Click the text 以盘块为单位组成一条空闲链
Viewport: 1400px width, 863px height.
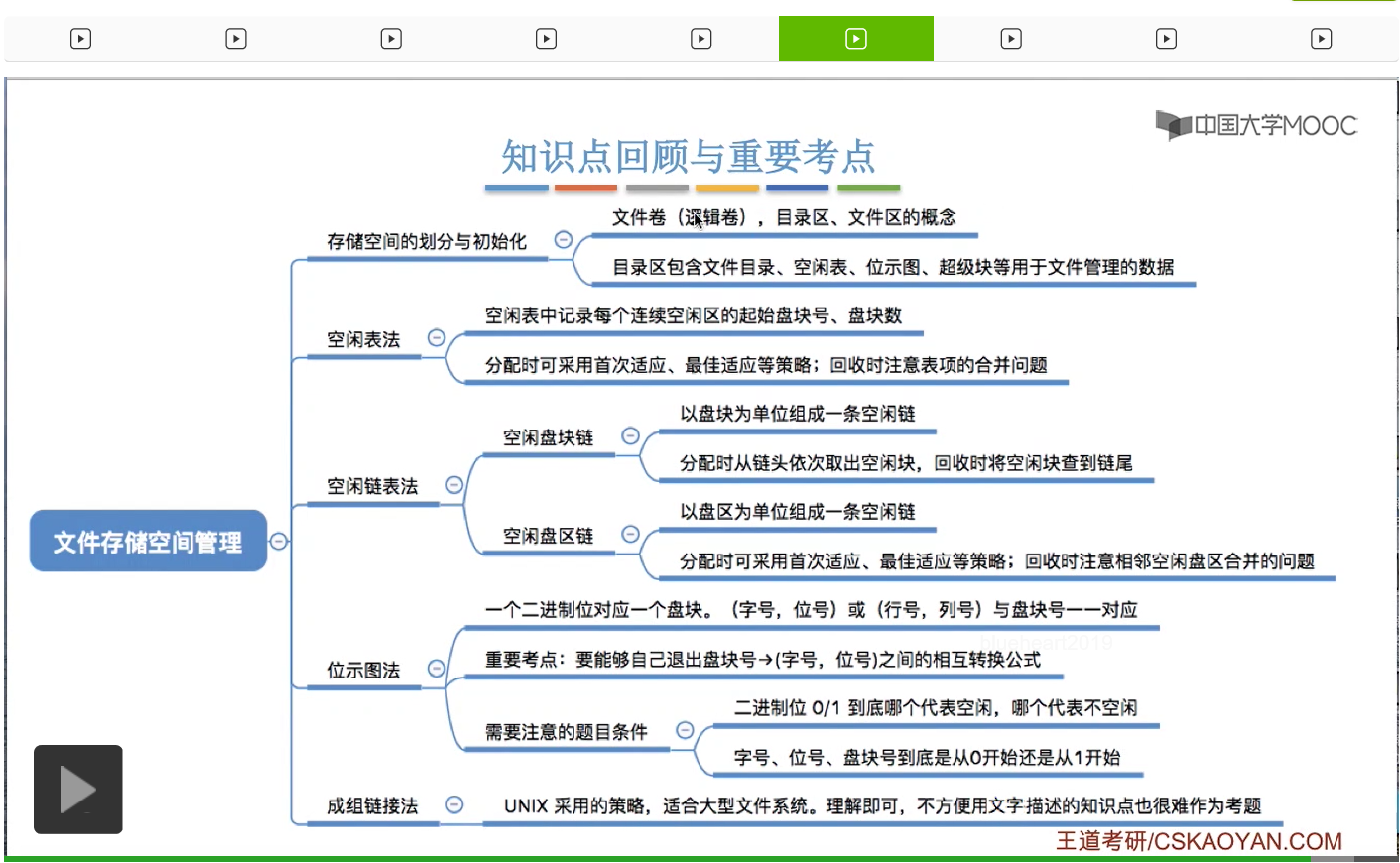coord(798,414)
